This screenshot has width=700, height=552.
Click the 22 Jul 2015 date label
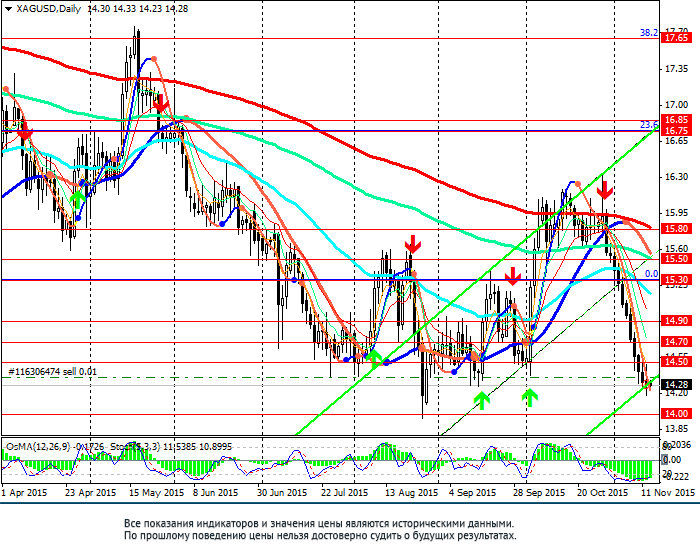pos(344,493)
